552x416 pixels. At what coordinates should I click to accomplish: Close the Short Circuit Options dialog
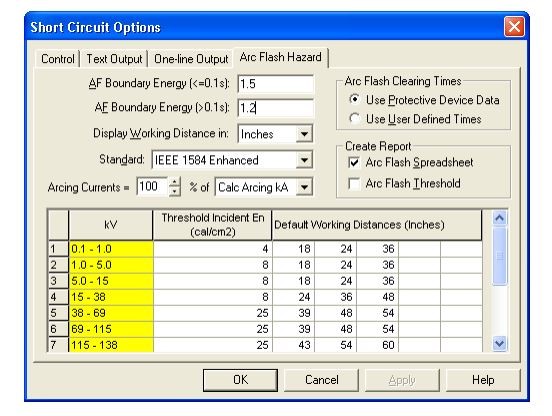pyautogui.click(x=514, y=27)
